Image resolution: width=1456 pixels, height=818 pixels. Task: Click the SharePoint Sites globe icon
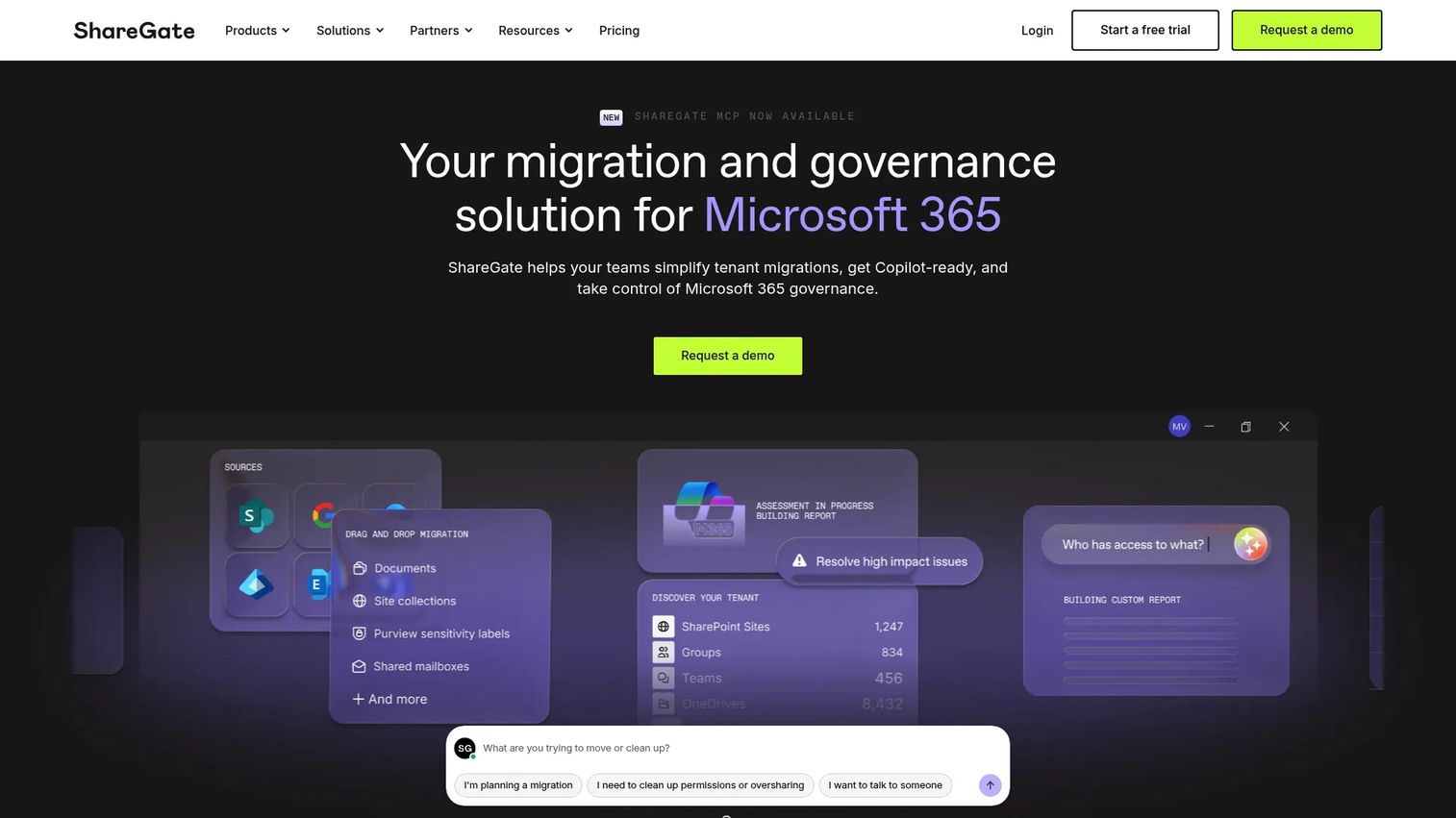664,627
